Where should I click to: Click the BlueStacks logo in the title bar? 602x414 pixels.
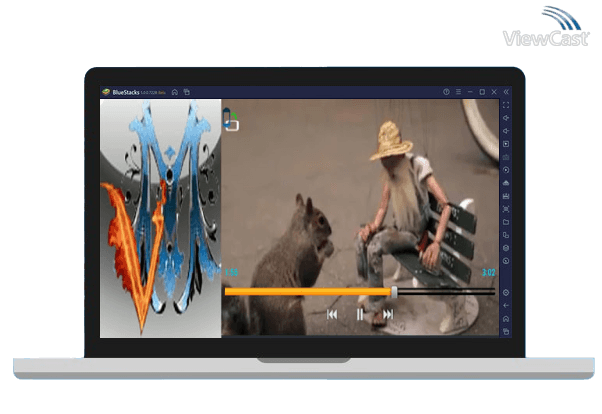[x=106, y=92]
